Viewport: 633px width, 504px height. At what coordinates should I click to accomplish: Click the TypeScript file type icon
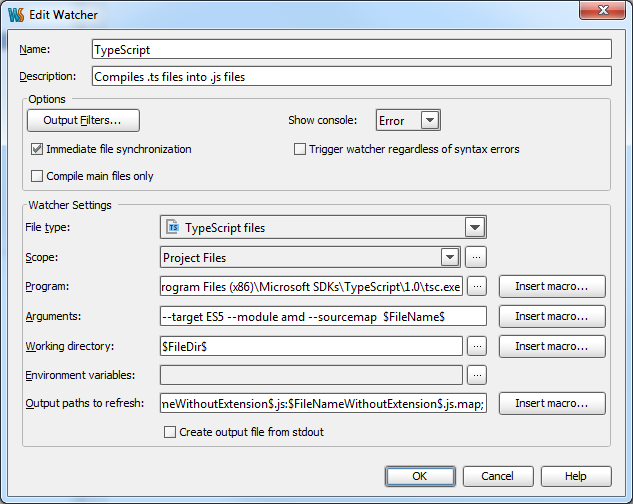click(173, 227)
